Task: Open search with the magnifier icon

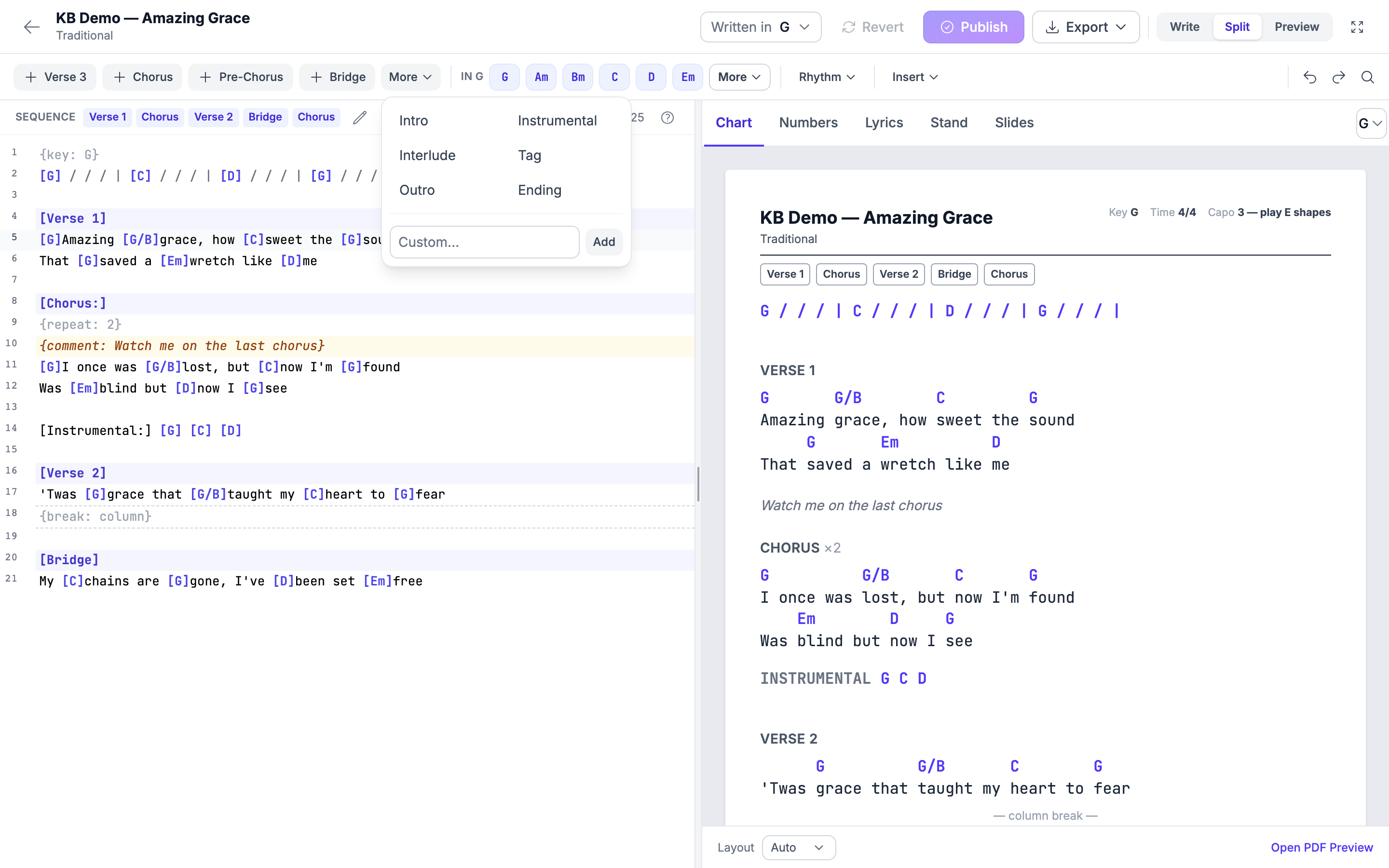Action: [1368, 77]
